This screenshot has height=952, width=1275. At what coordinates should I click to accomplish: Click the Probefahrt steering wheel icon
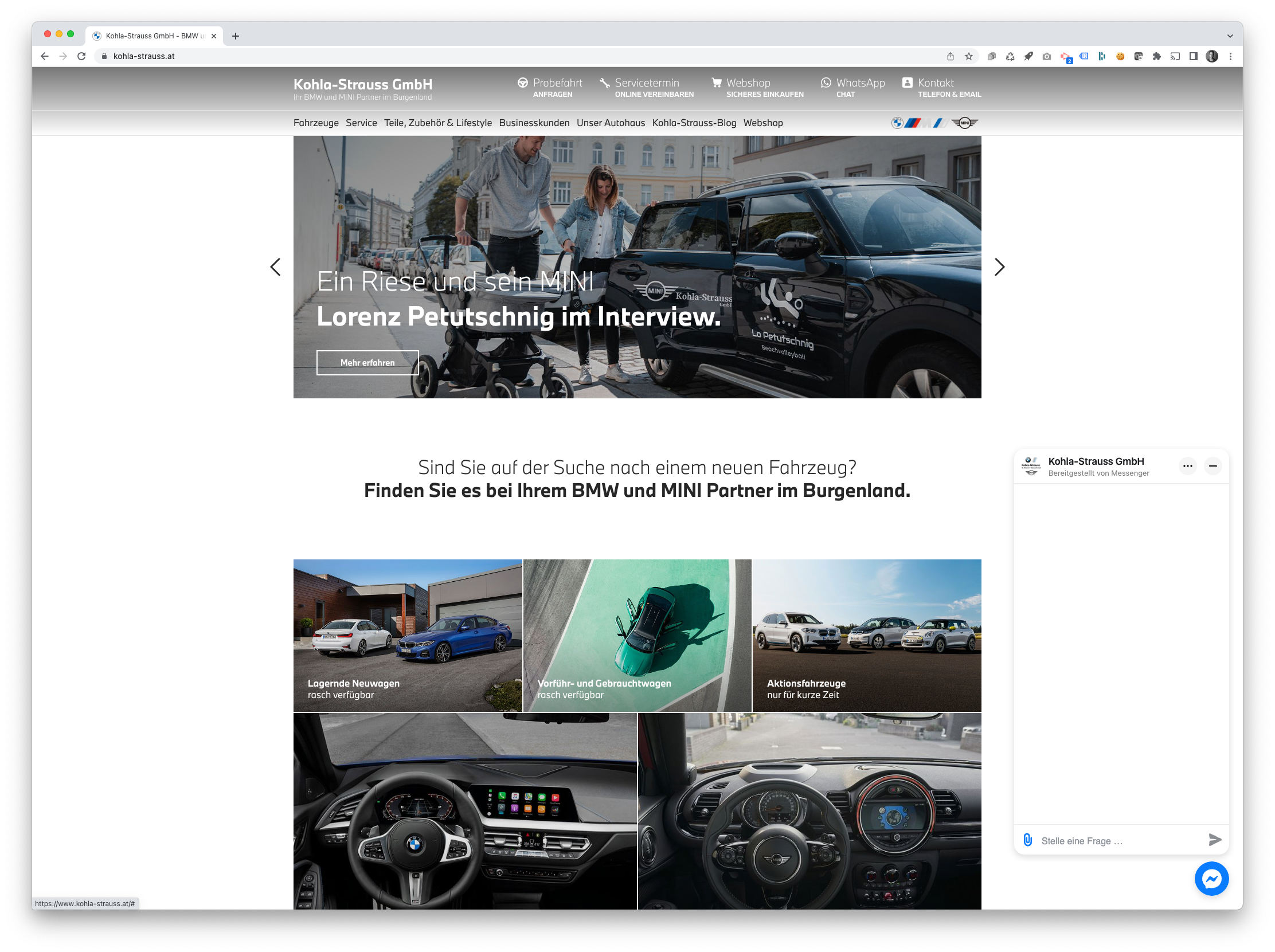point(522,83)
